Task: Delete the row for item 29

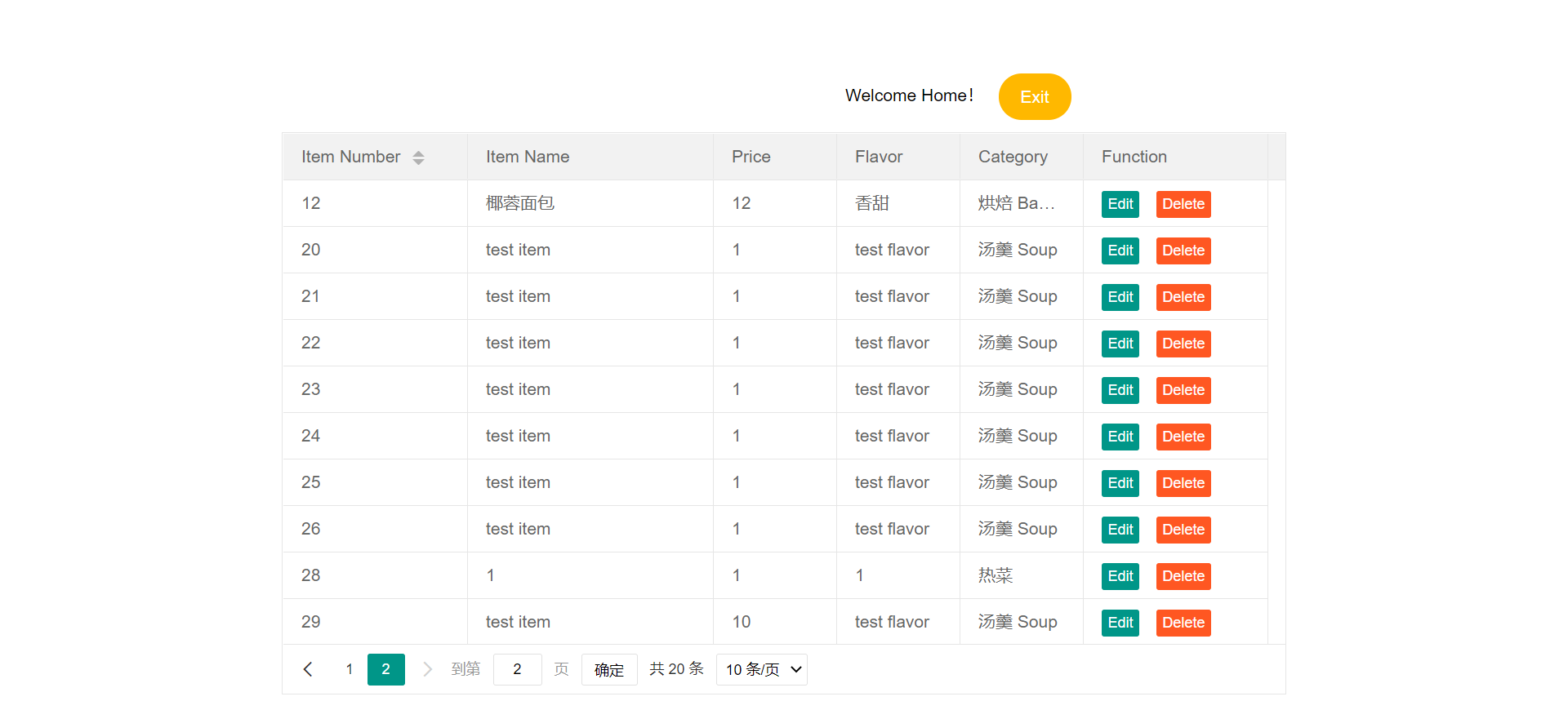Action: pyautogui.click(x=1183, y=623)
